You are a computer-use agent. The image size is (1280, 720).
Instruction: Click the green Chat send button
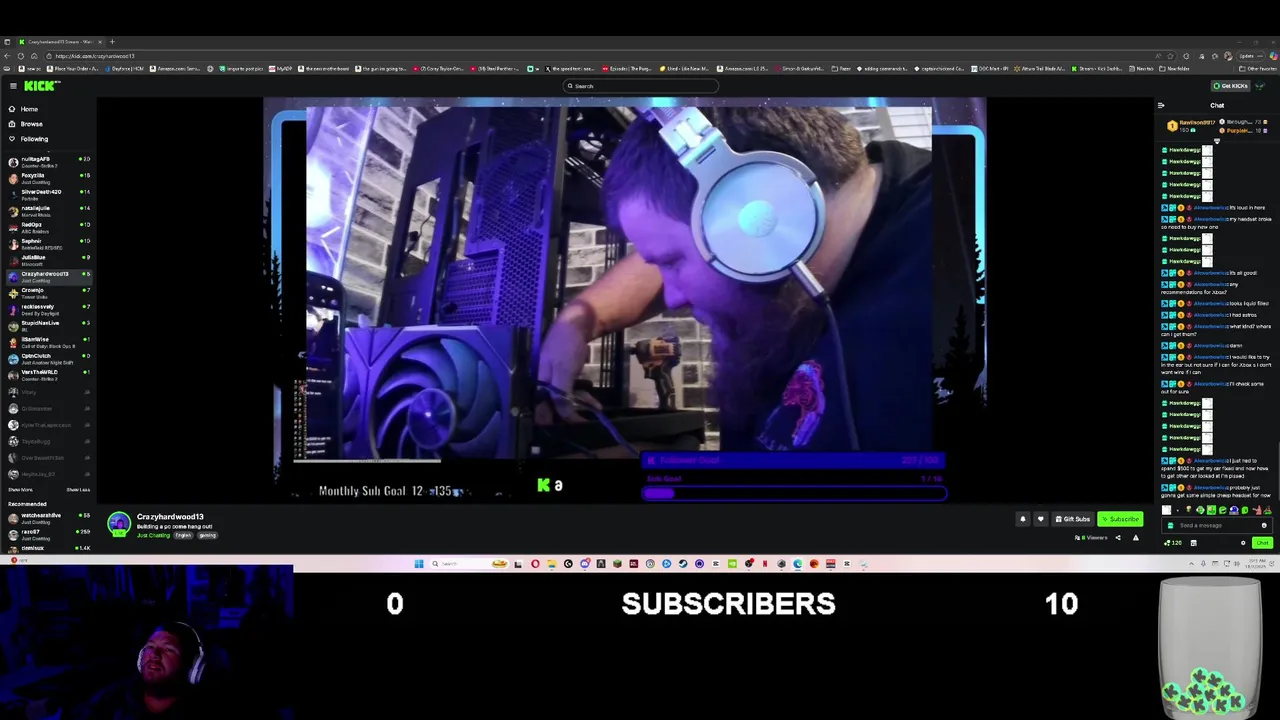pyautogui.click(x=1262, y=543)
